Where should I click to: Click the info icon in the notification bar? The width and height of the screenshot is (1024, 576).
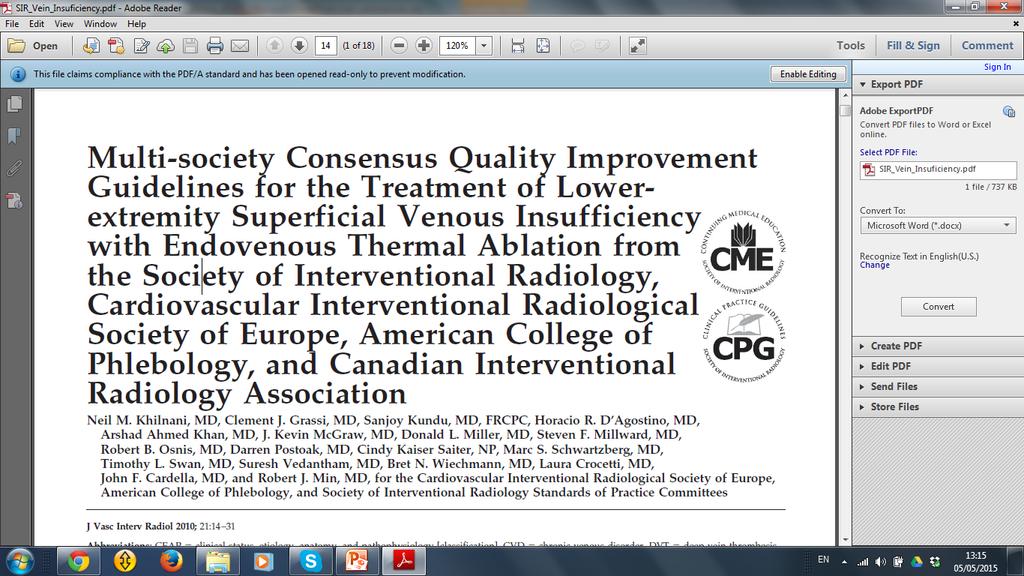(18, 74)
